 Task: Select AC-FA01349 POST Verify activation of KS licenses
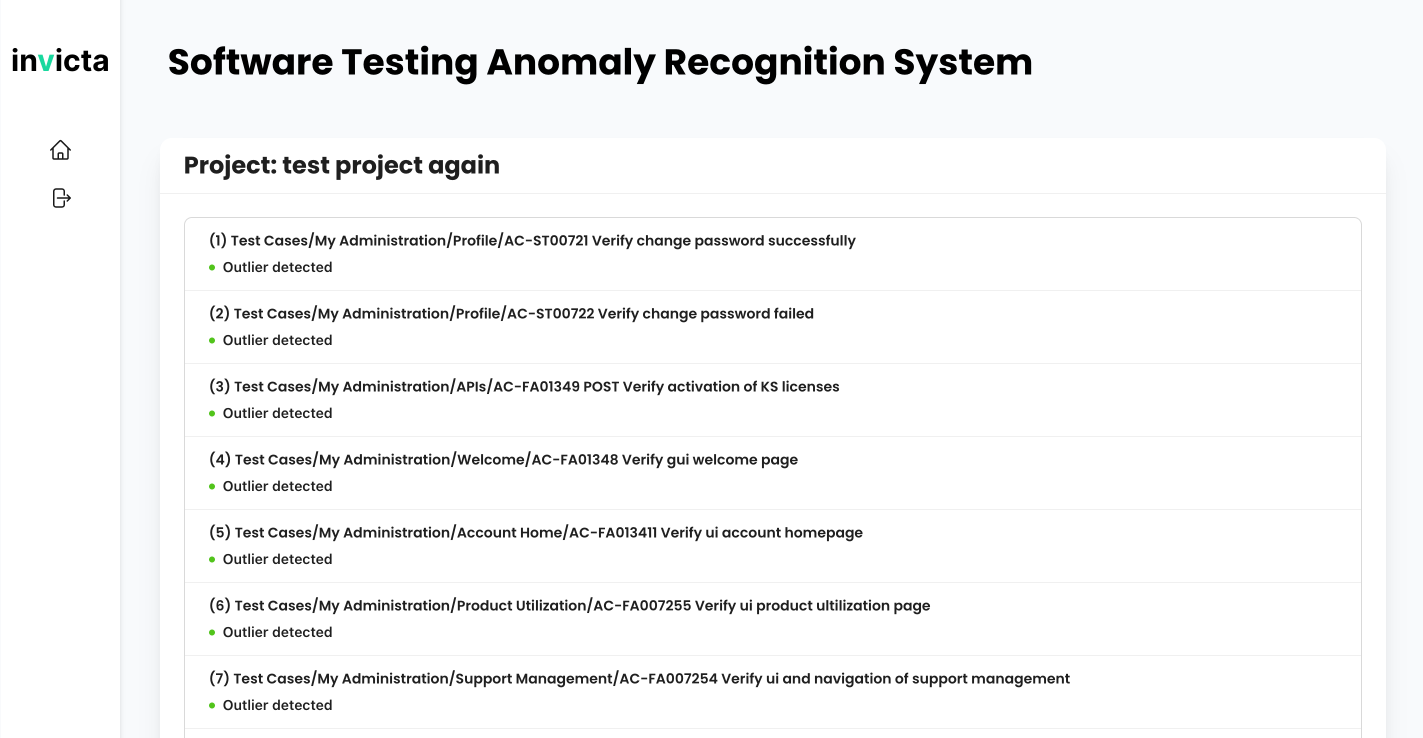(x=525, y=387)
